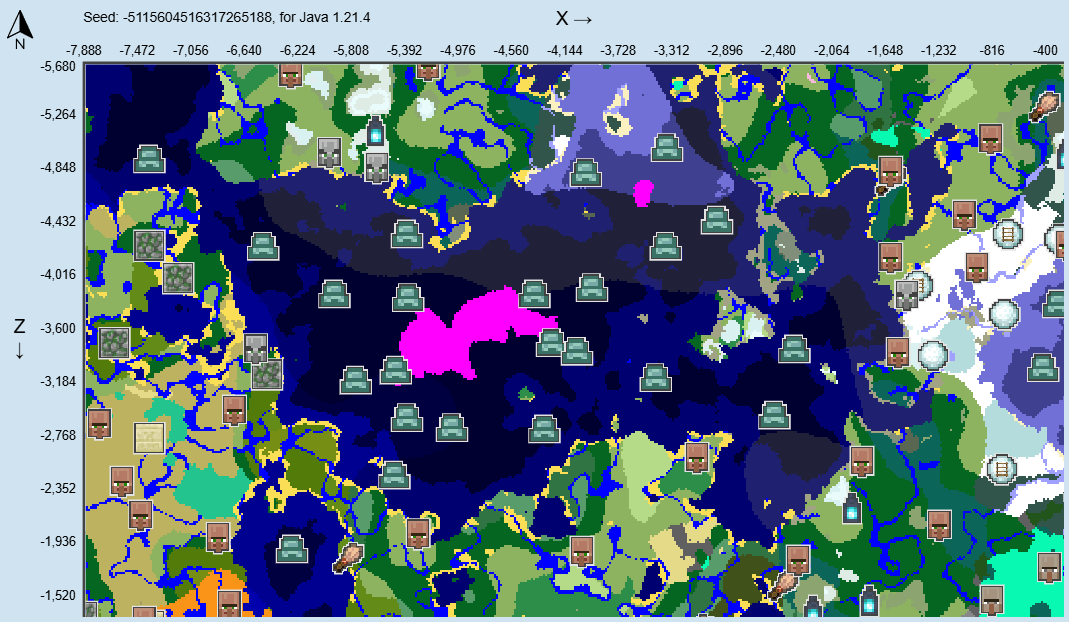Image resolution: width=1069 pixels, height=622 pixels.
Task: Click the 'X →' axis title
Action: (574, 18)
